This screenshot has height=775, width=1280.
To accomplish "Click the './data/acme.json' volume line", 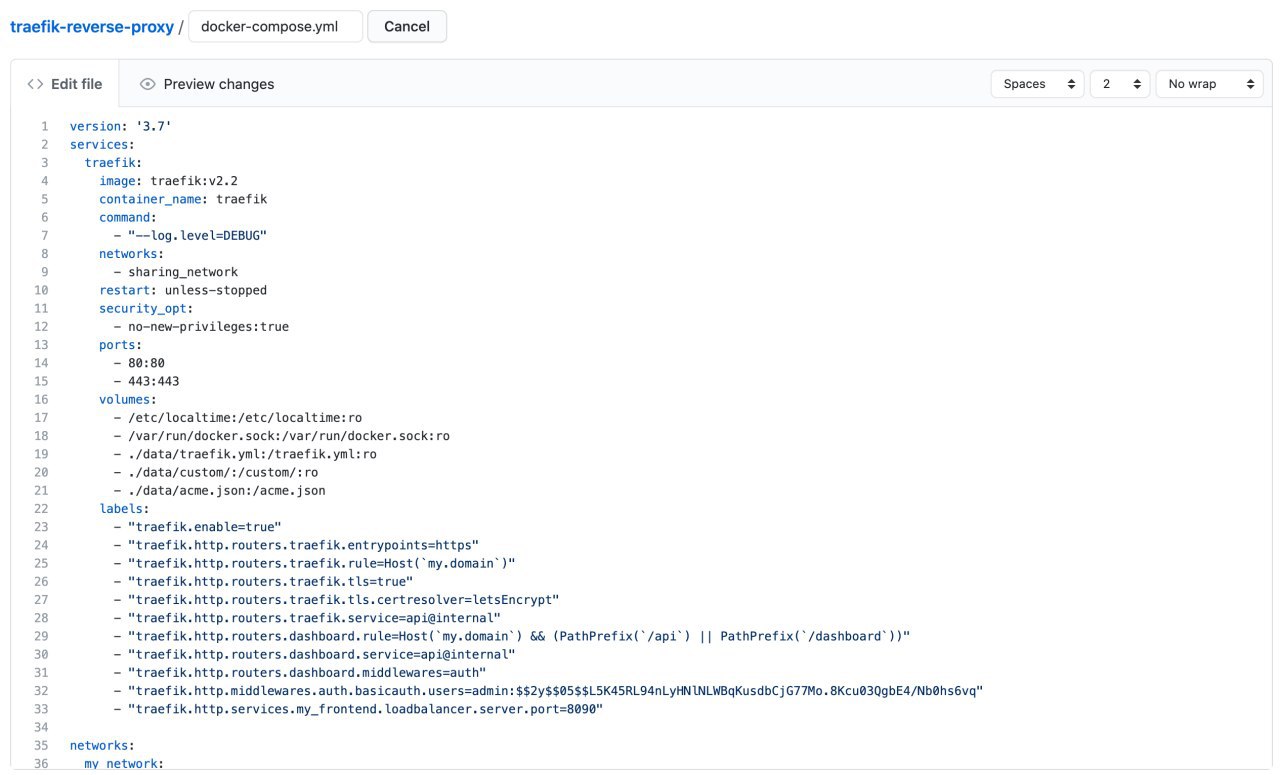I will [x=220, y=490].
